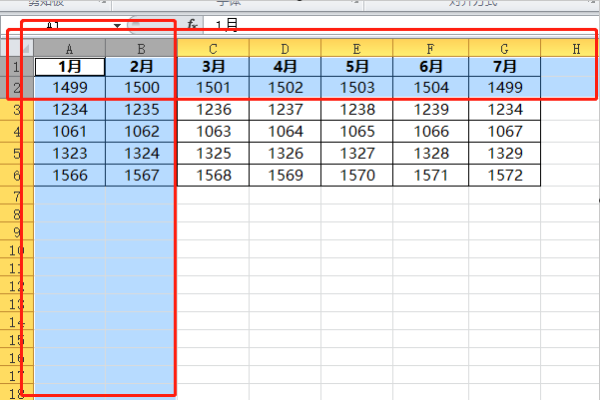
Task: Select column C header
Action: point(213,49)
